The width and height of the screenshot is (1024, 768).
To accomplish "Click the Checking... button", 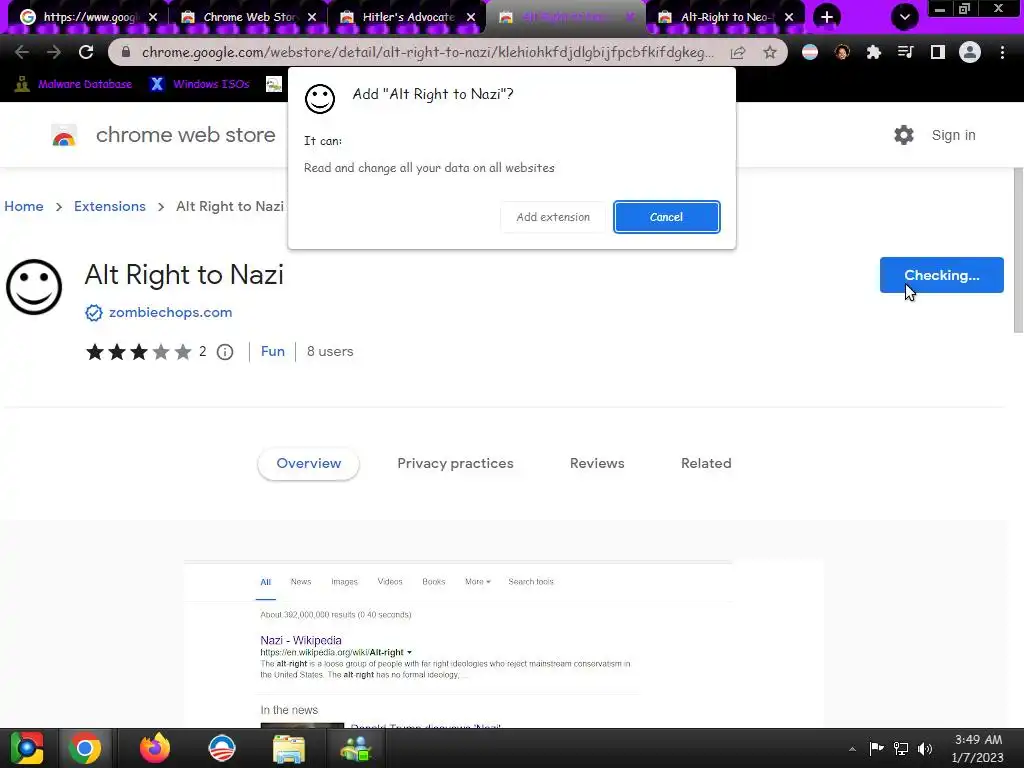I will (941, 275).
